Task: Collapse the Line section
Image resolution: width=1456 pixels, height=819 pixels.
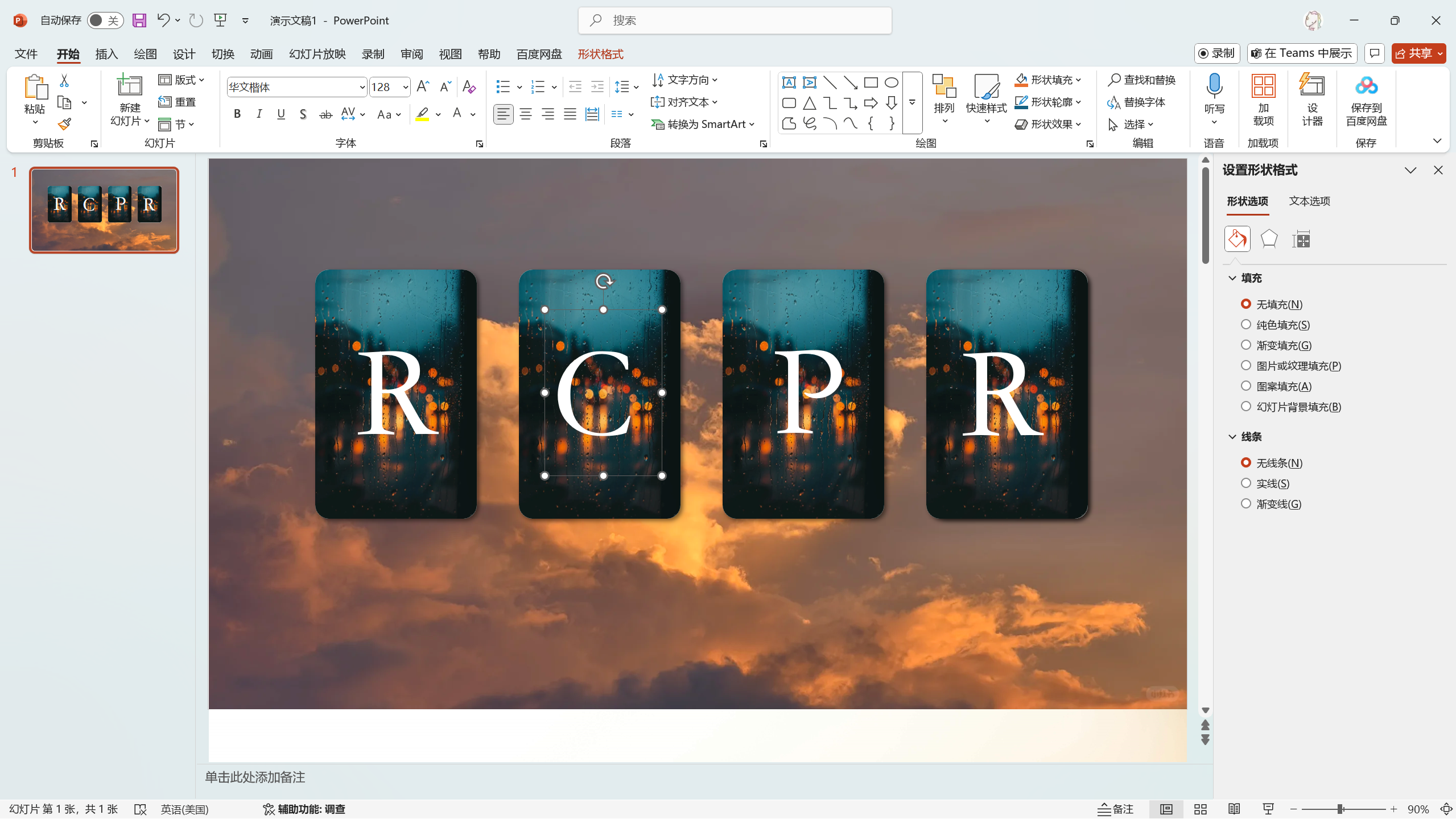Action: coord(1232,437)
